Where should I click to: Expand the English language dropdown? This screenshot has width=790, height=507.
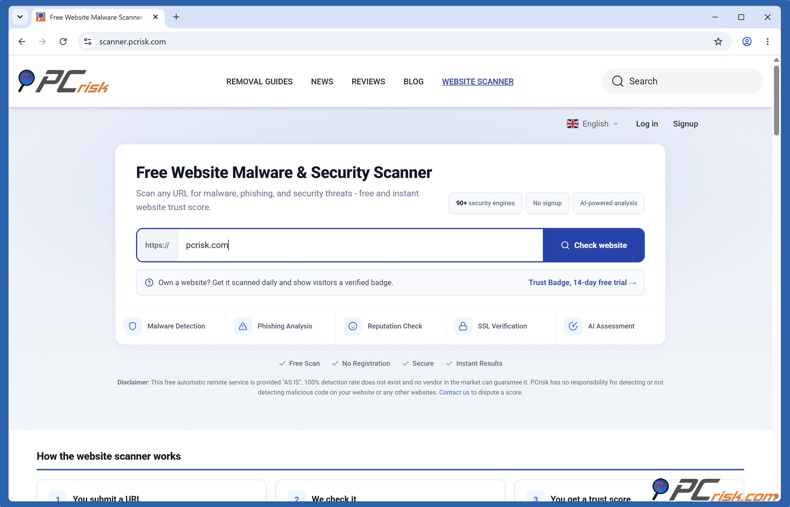coord(593,123)
